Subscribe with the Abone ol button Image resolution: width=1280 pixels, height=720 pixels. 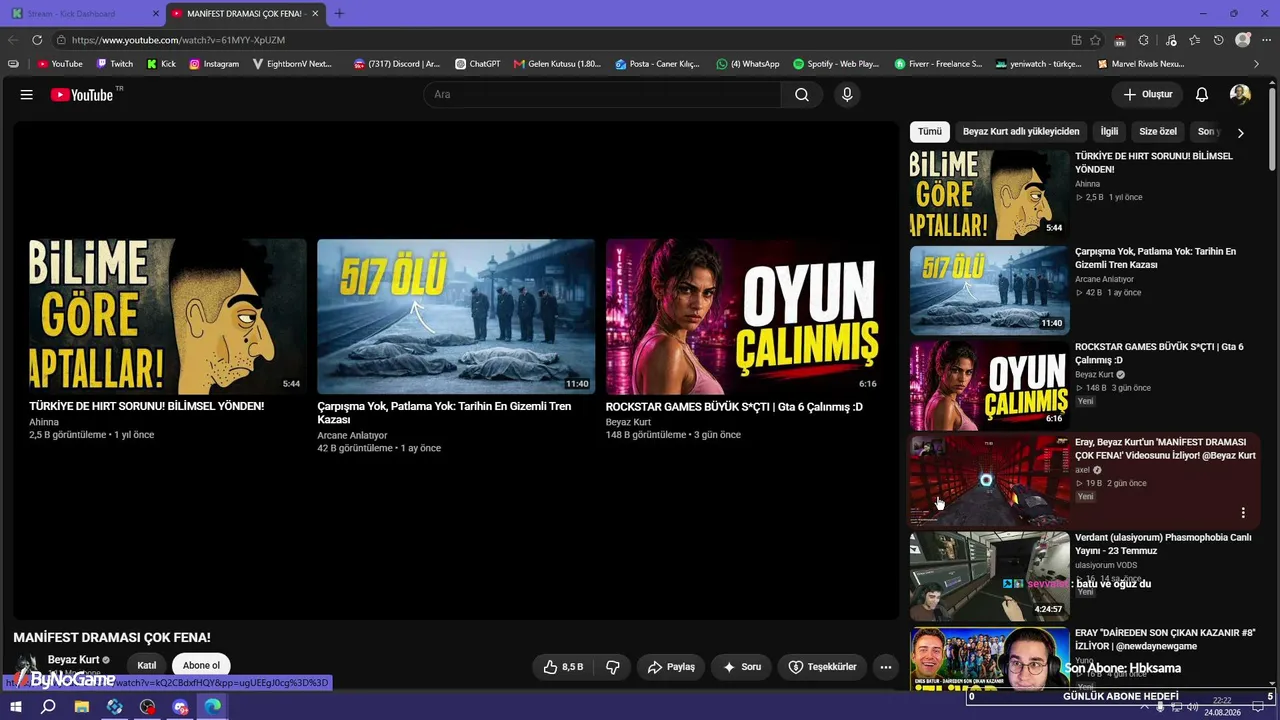[201, 666]
